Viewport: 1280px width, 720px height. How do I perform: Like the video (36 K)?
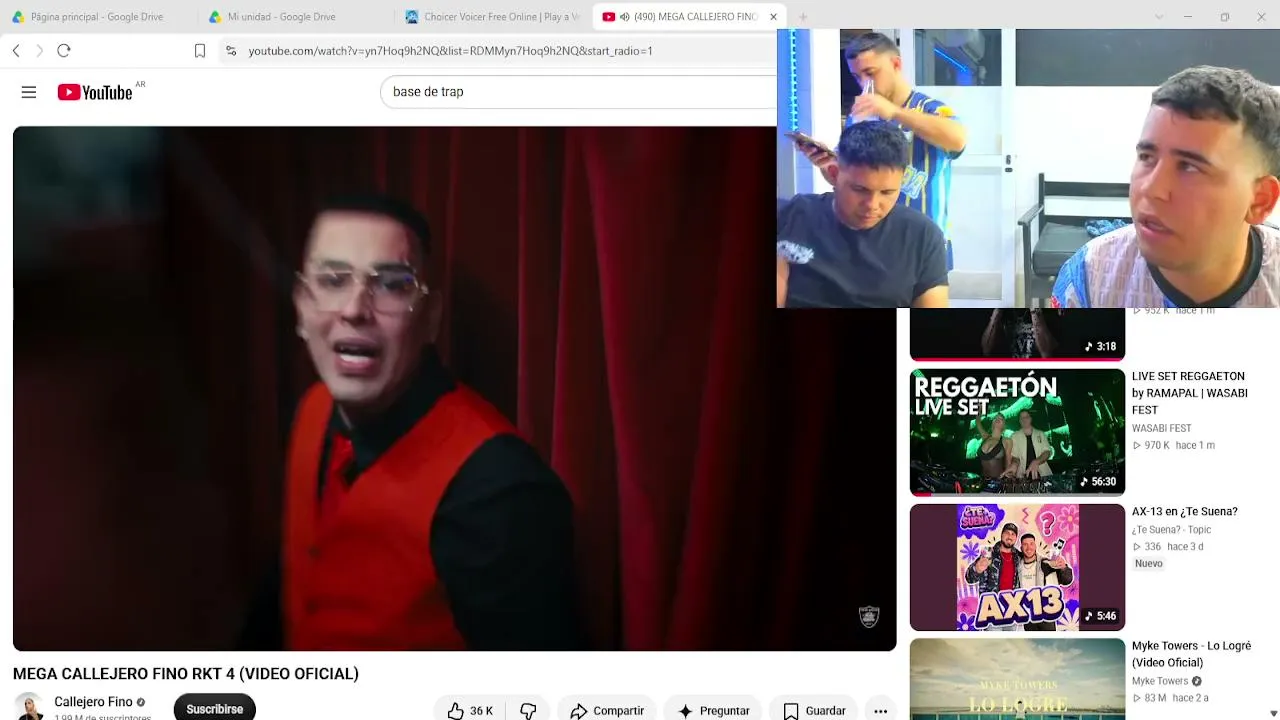470,711
